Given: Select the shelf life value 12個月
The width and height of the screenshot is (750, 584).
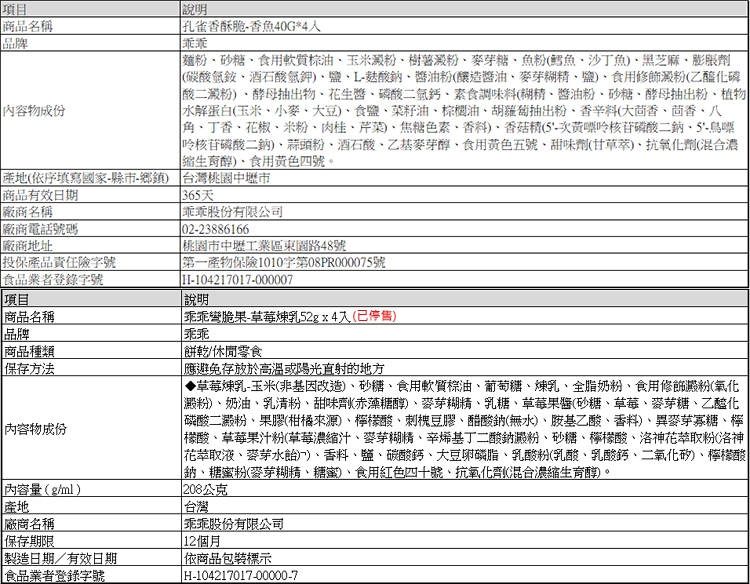Looking at the screenshot, I should pos(202,541).
